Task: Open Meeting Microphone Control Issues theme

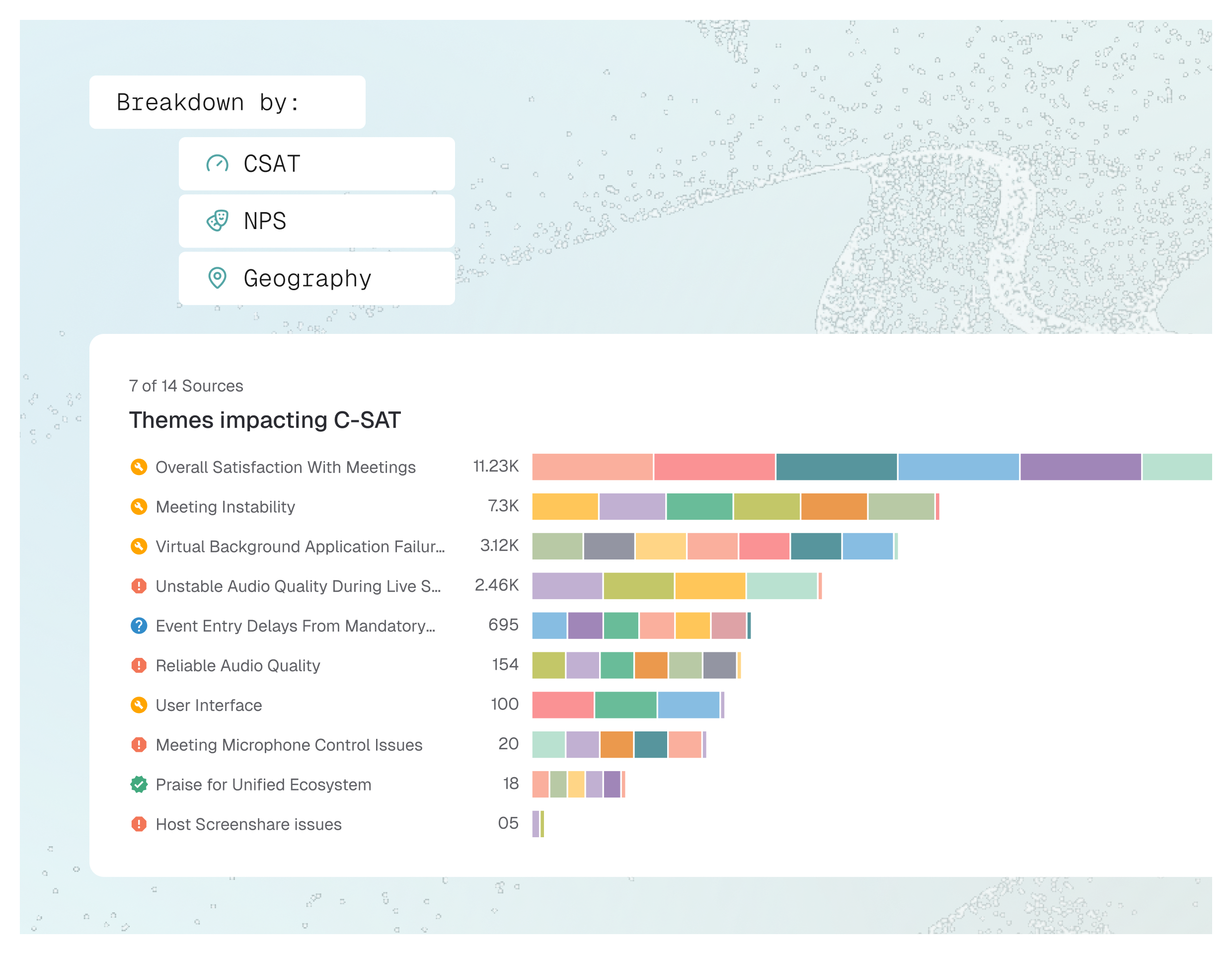Action: coord(289,745)
